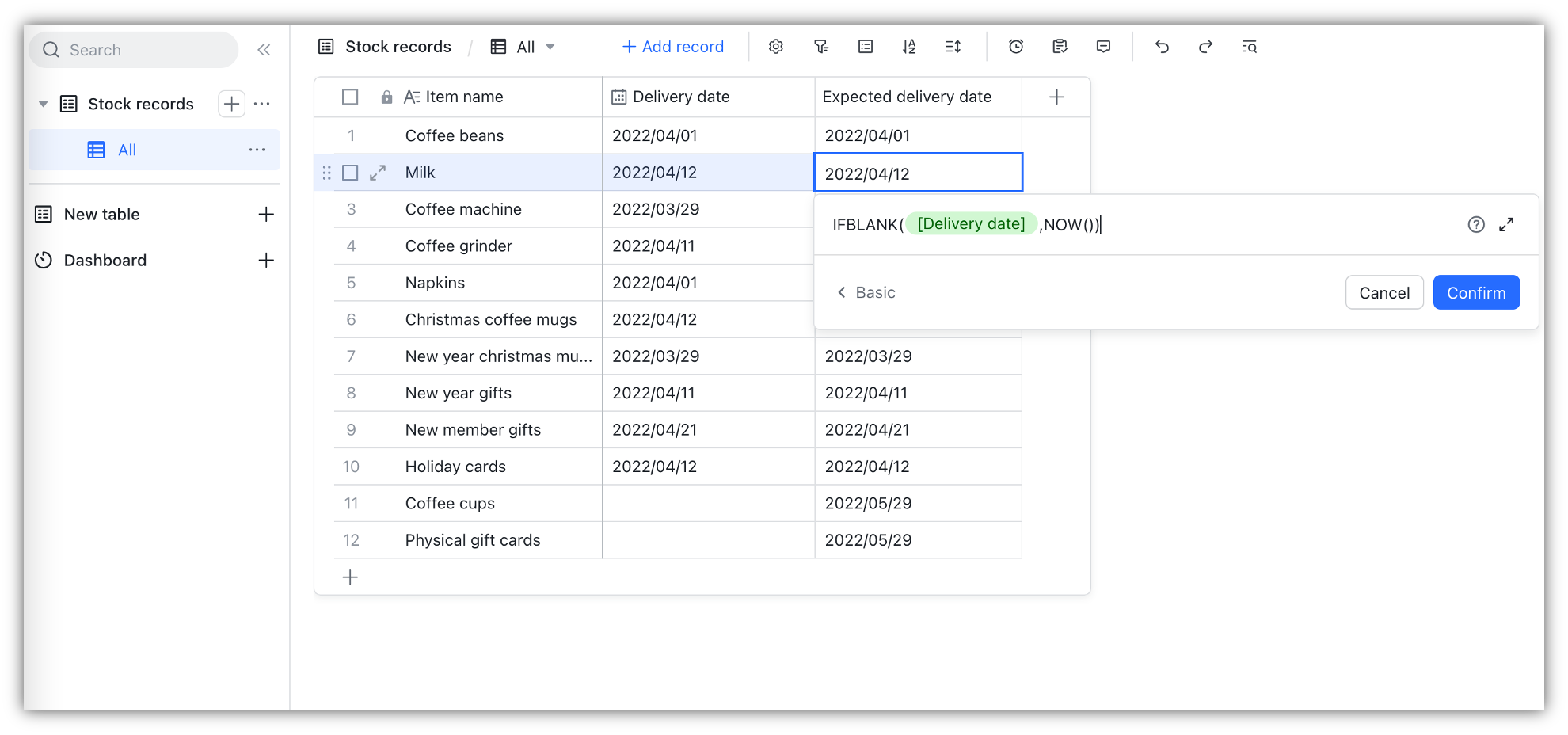Click Add record

(672, 47)
